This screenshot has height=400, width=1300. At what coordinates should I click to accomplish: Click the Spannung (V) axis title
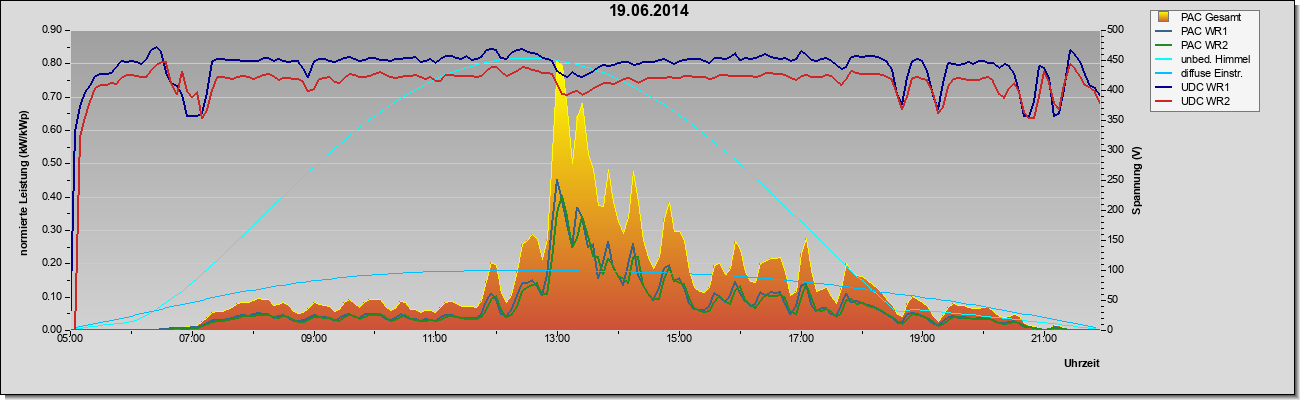[x=1137, y=180]
